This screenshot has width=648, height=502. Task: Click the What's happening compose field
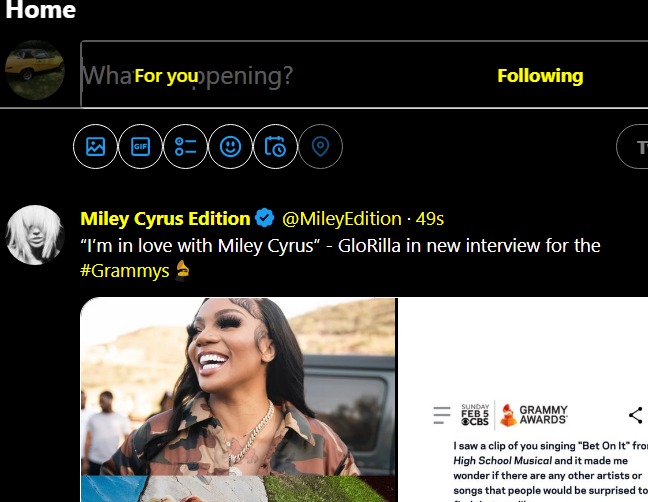click(364, 75)
